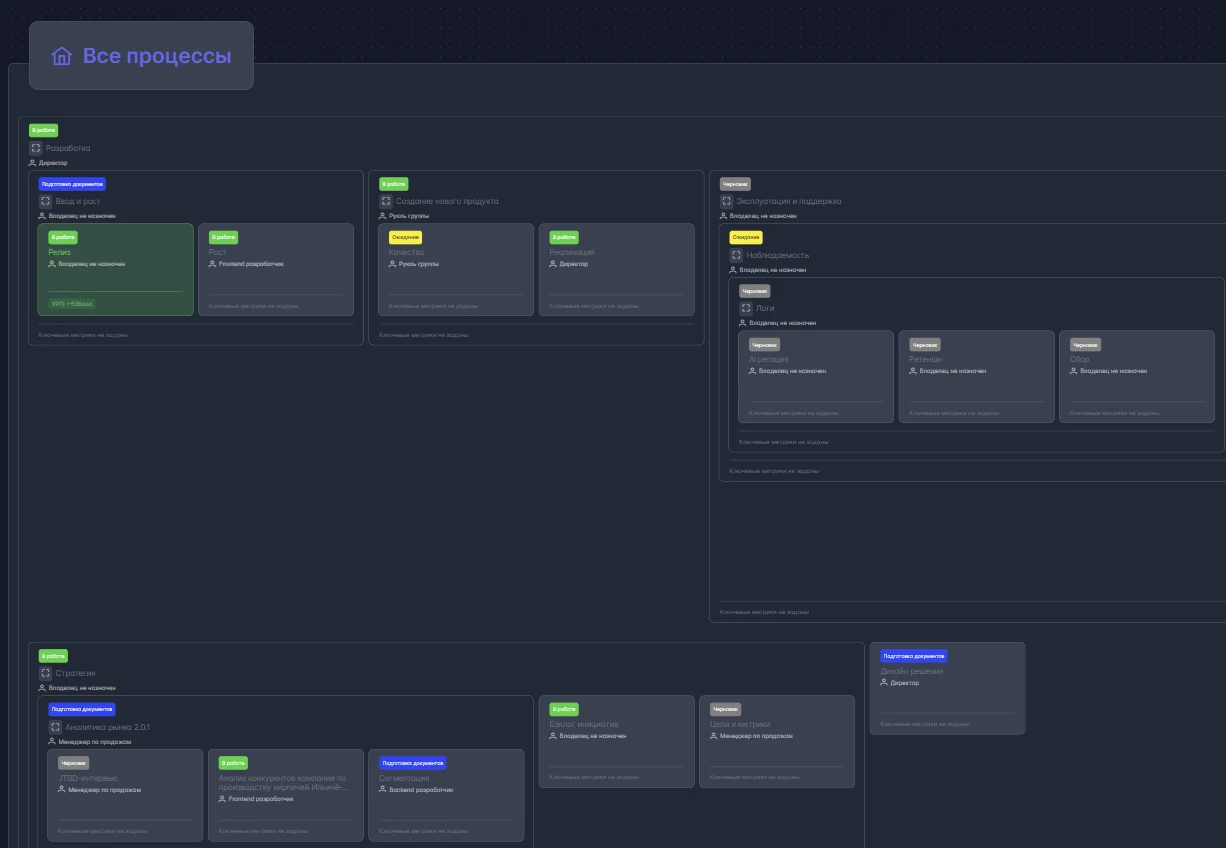Click the УРП metric chip in Релиз
Screen dimensions: 1226x848
pyautogui.click(x=72, y=303)
